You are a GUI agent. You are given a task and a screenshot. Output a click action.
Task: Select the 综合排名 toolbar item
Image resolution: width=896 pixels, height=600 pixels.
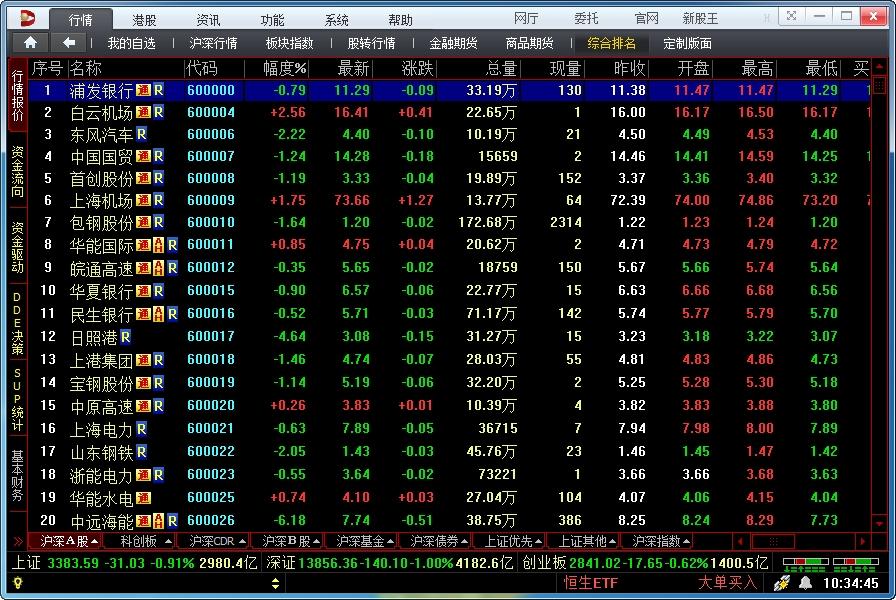point(611,43)
